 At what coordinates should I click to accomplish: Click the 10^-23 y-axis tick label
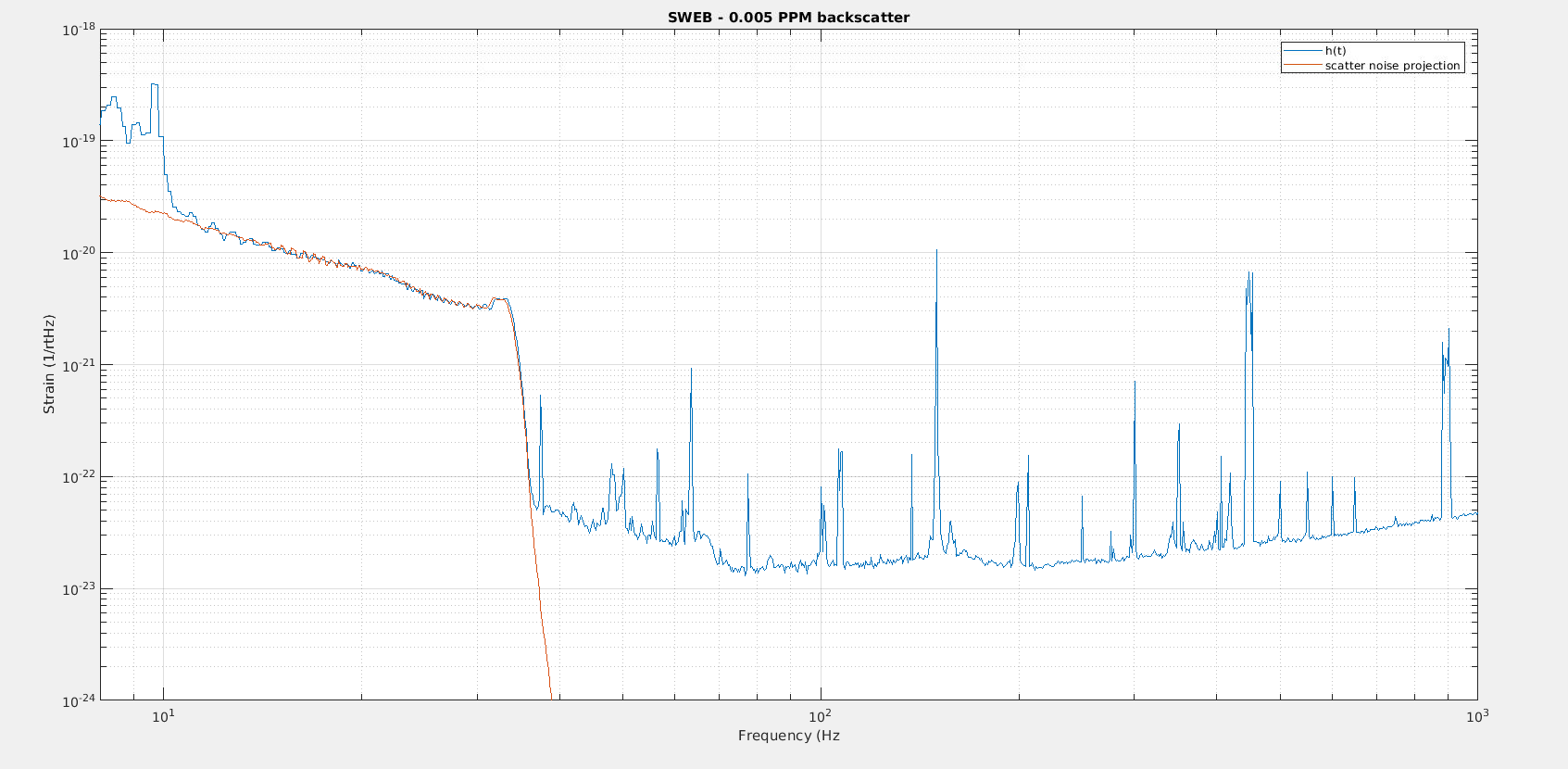coord(79,589)
